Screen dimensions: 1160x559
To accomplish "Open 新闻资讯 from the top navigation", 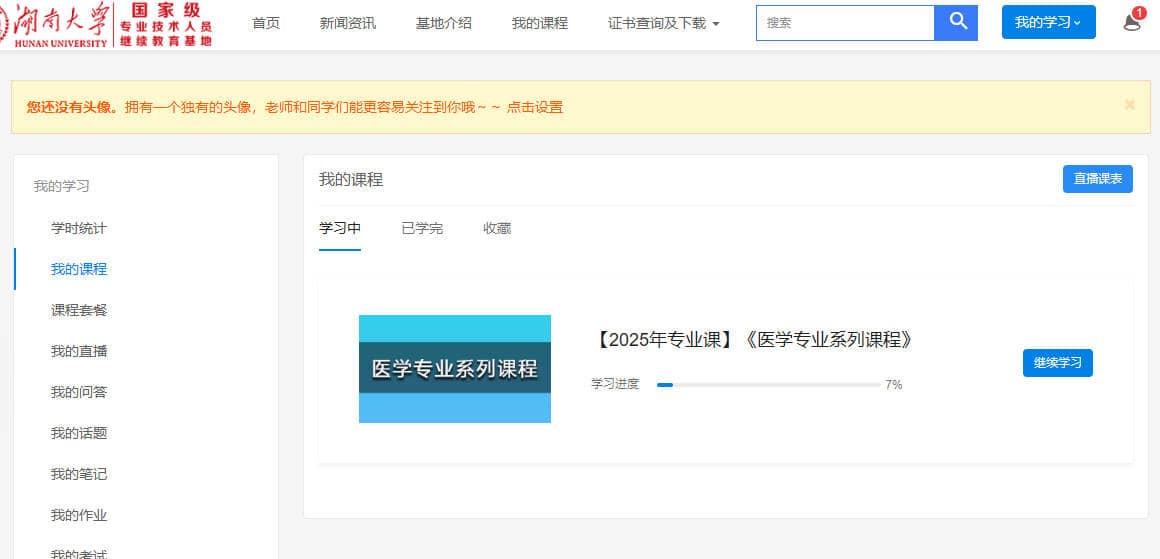I will [x=348, y=23].
